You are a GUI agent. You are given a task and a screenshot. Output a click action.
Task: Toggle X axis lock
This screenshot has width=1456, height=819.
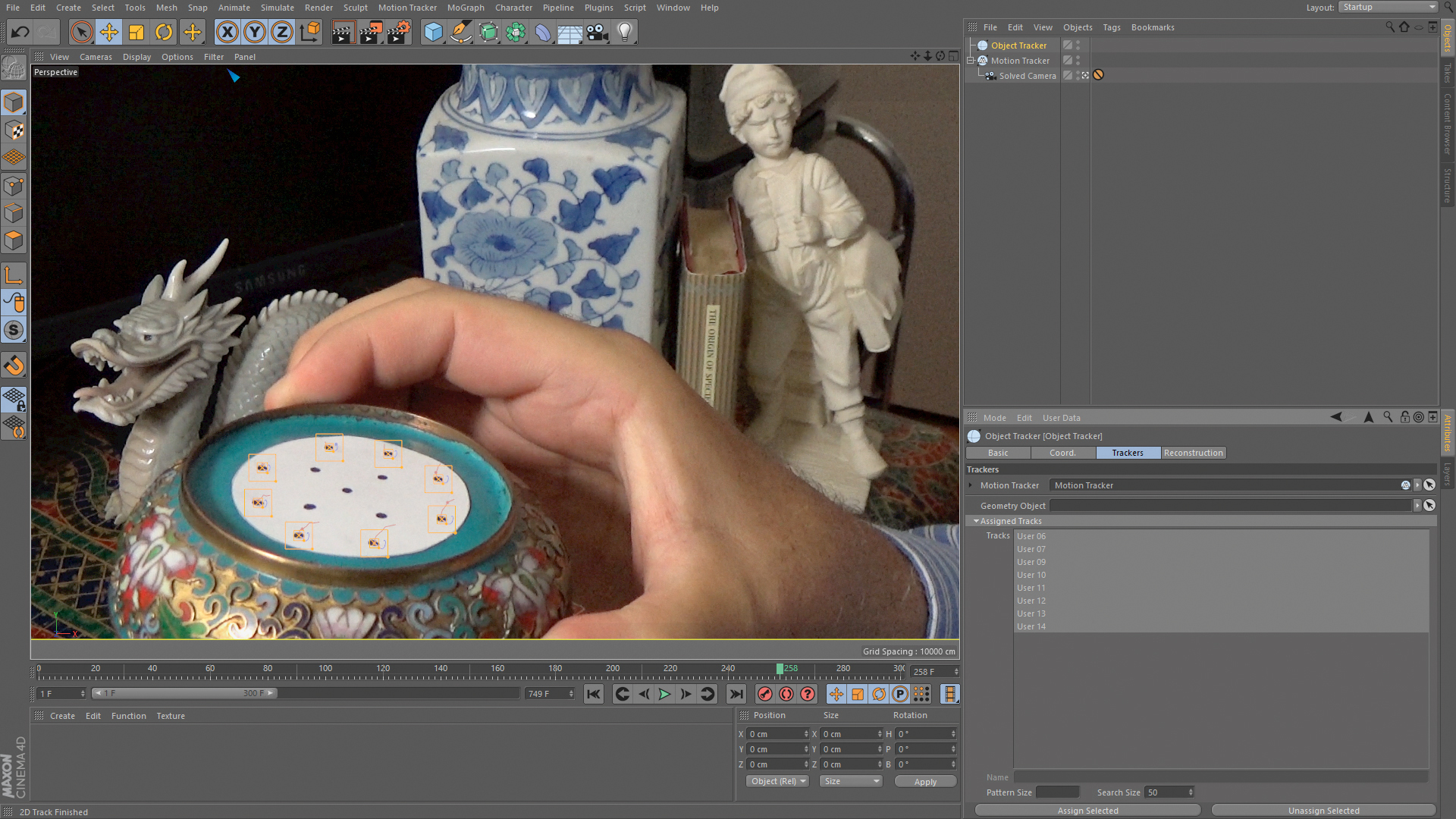click(x=227, y=33)
